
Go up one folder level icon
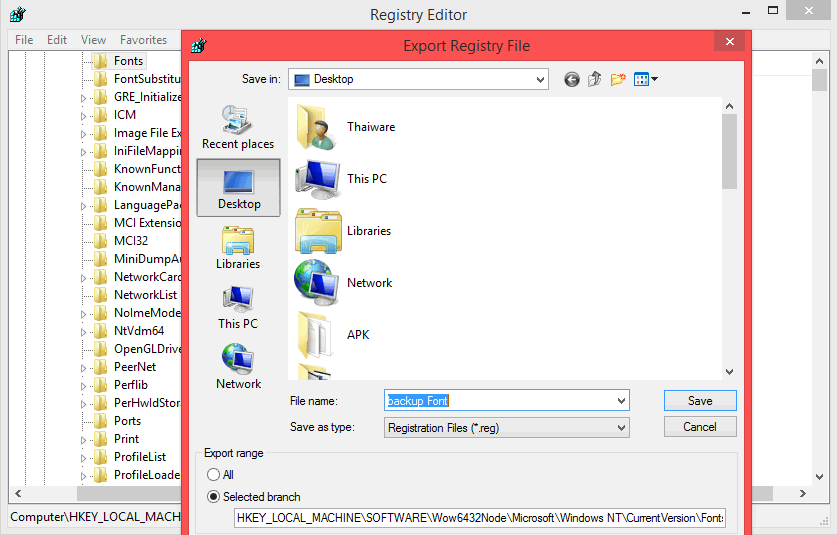coord(594,80)
